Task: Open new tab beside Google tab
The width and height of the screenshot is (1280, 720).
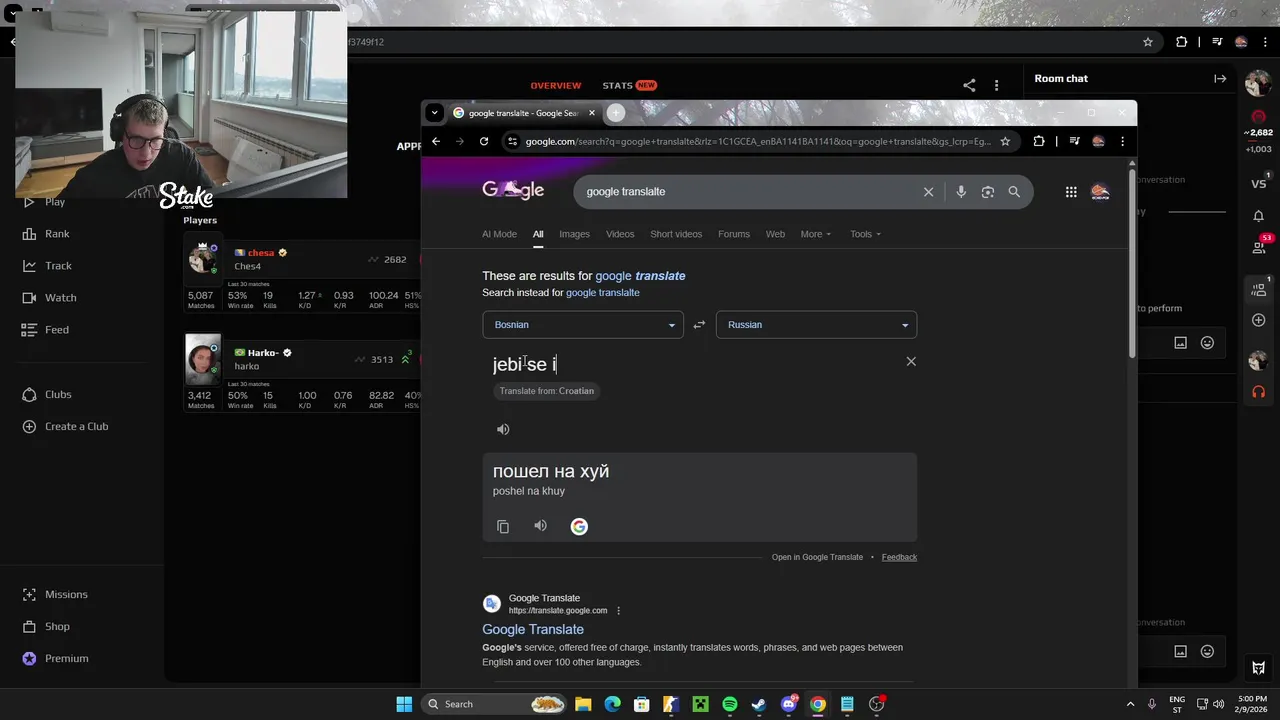Action: coord(616,113)
